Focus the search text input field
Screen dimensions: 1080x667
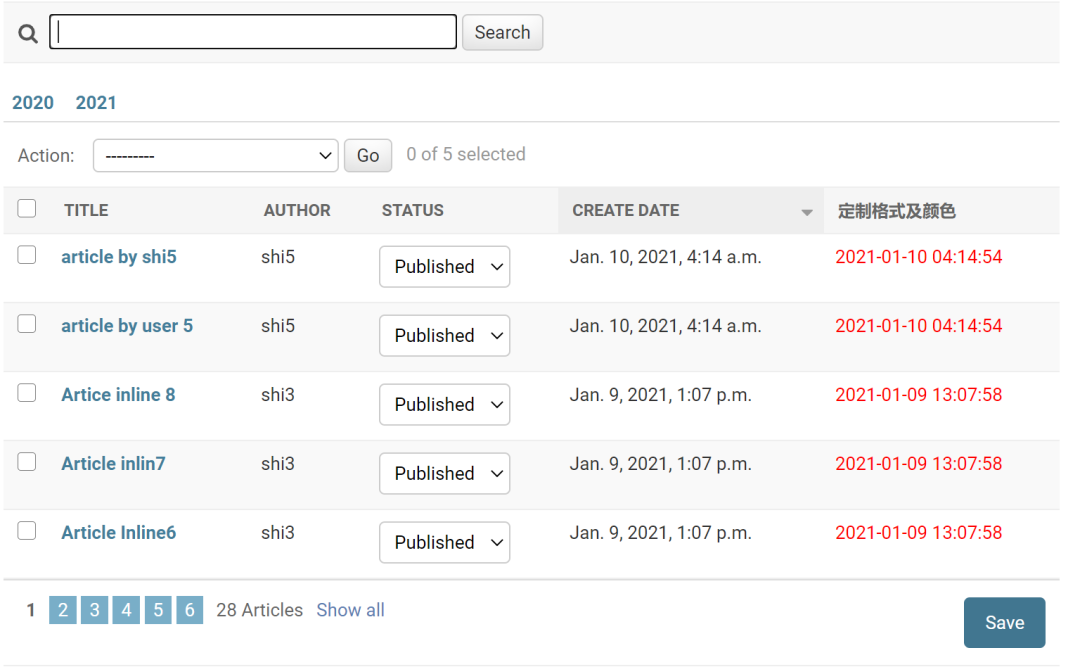[253, 32]
